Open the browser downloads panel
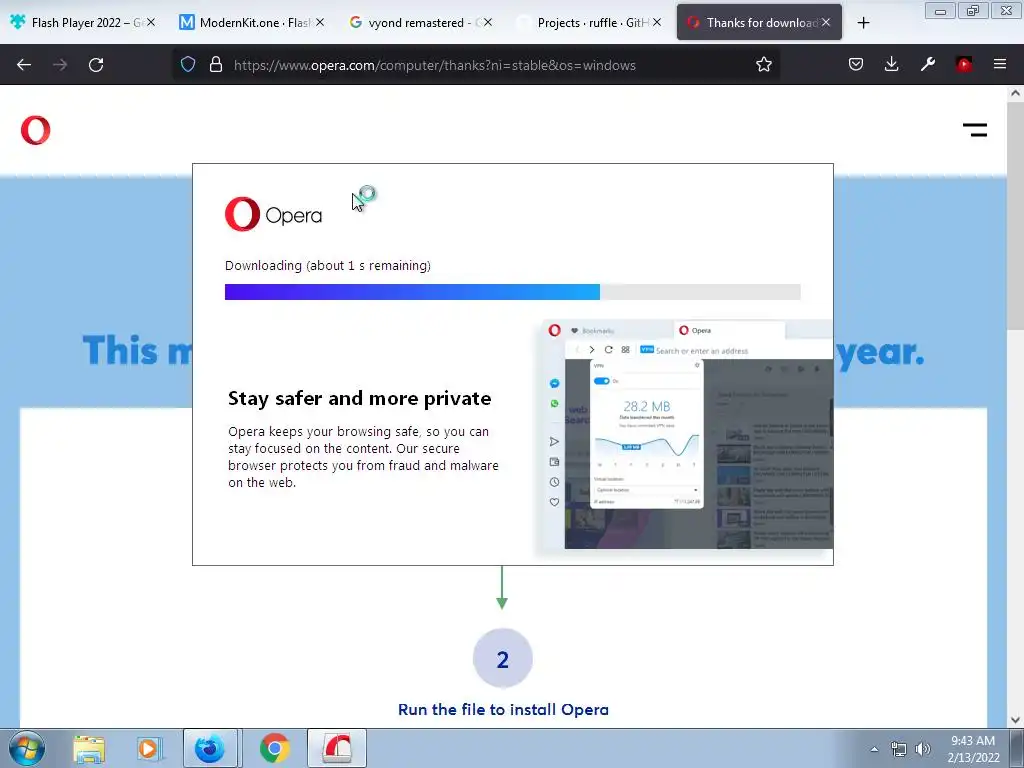This screenshot has width=1024, height=768. (x=891, y=65)
